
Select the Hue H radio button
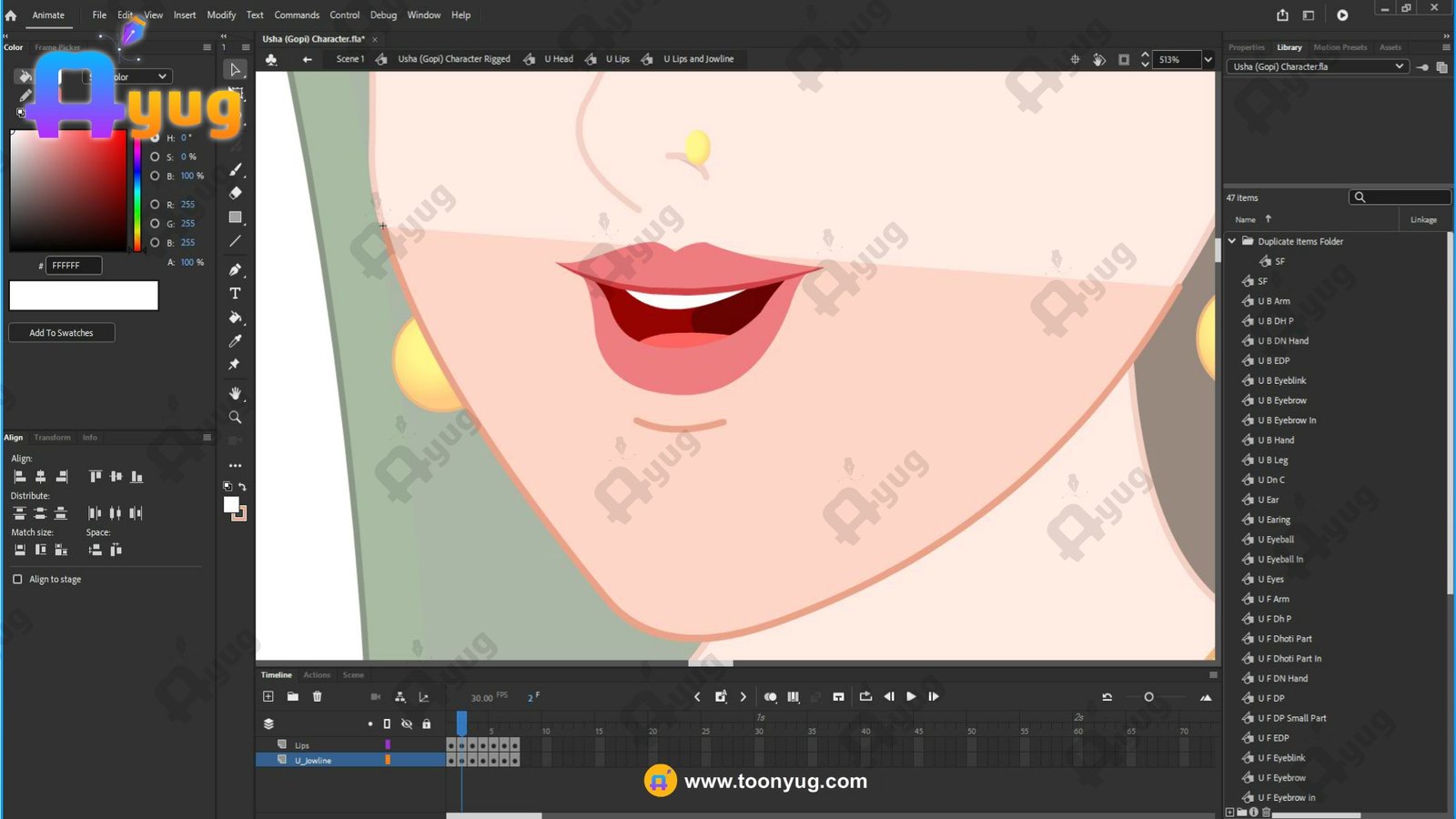click(155, 137)
